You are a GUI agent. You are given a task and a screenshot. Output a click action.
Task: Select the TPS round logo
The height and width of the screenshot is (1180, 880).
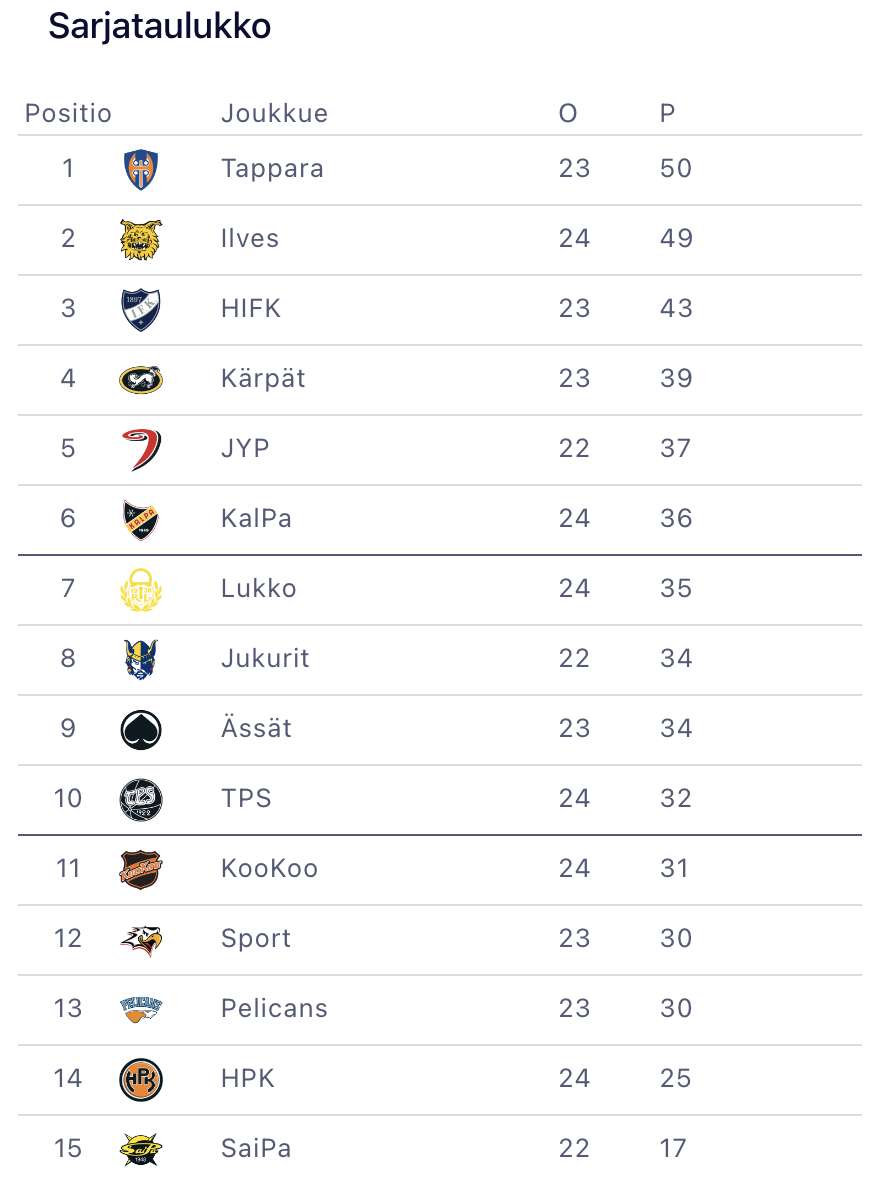(140, 799)
